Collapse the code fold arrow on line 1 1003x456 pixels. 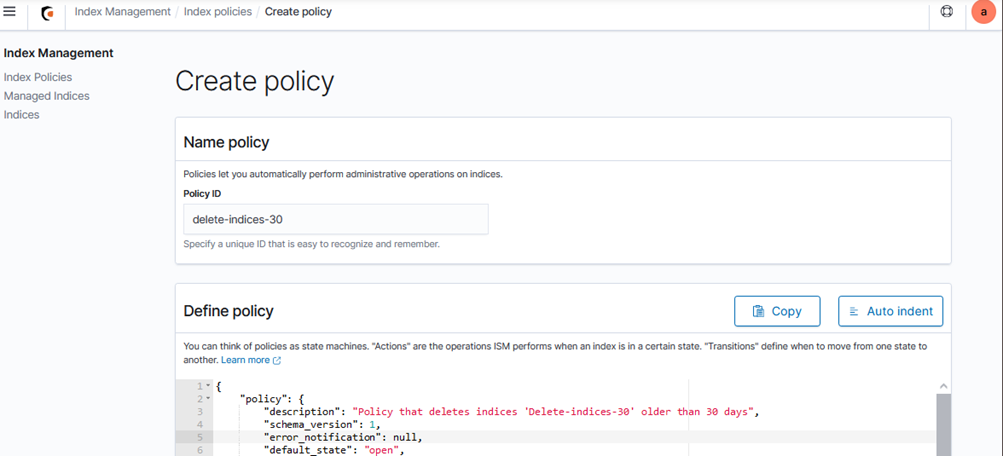[x=208, y=386]
